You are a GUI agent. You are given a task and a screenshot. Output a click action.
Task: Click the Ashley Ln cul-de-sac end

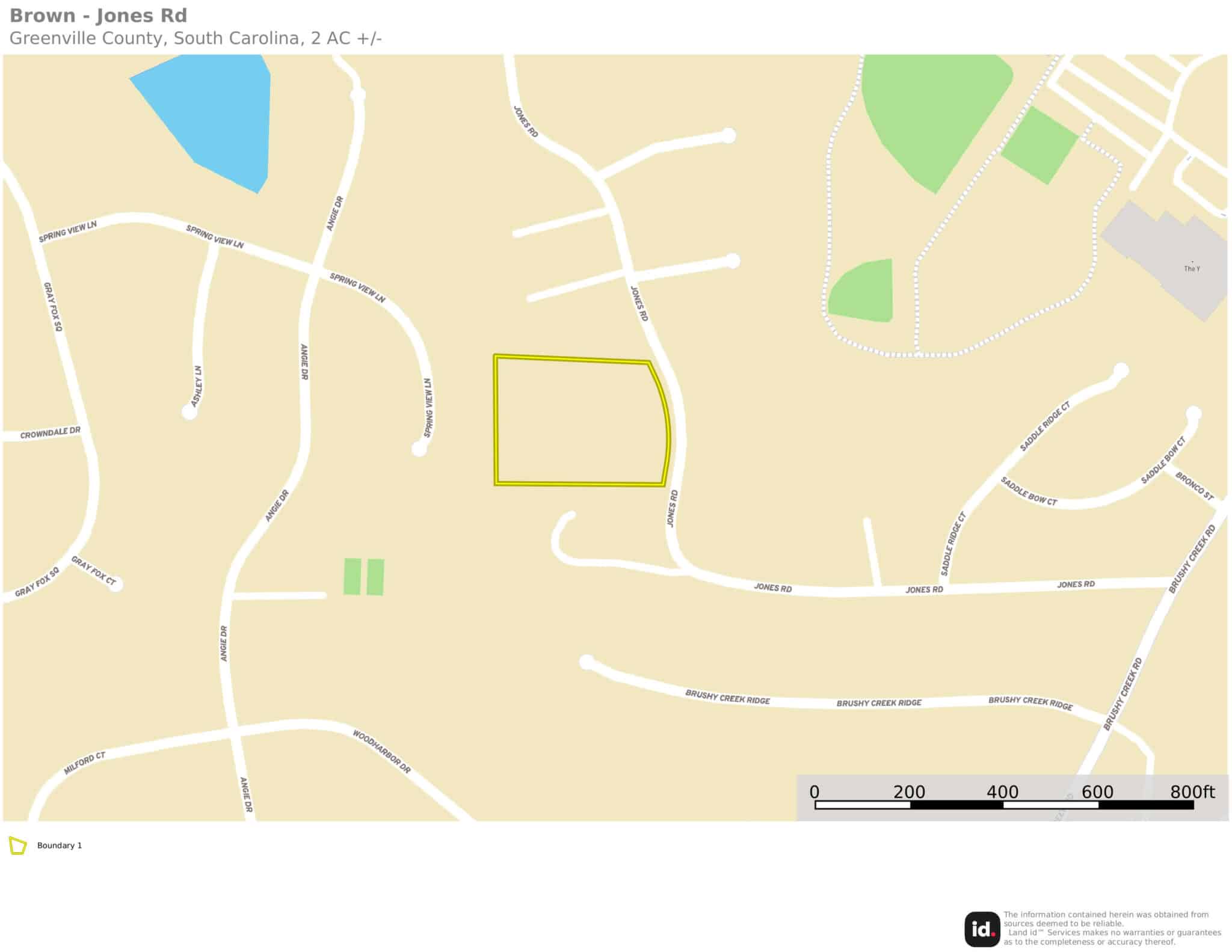(x=189, y=412)
